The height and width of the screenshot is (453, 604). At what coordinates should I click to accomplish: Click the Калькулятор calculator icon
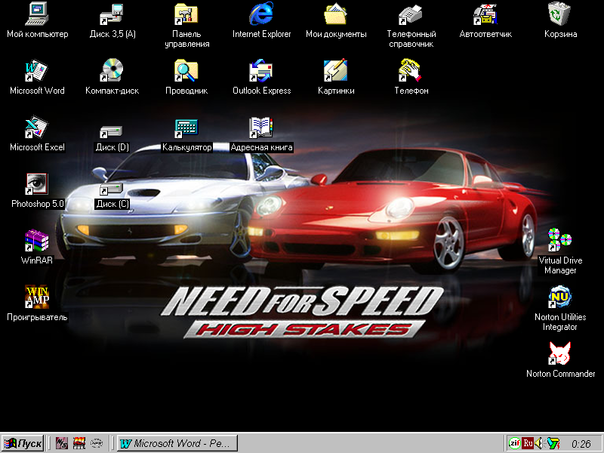click(186, 128)
